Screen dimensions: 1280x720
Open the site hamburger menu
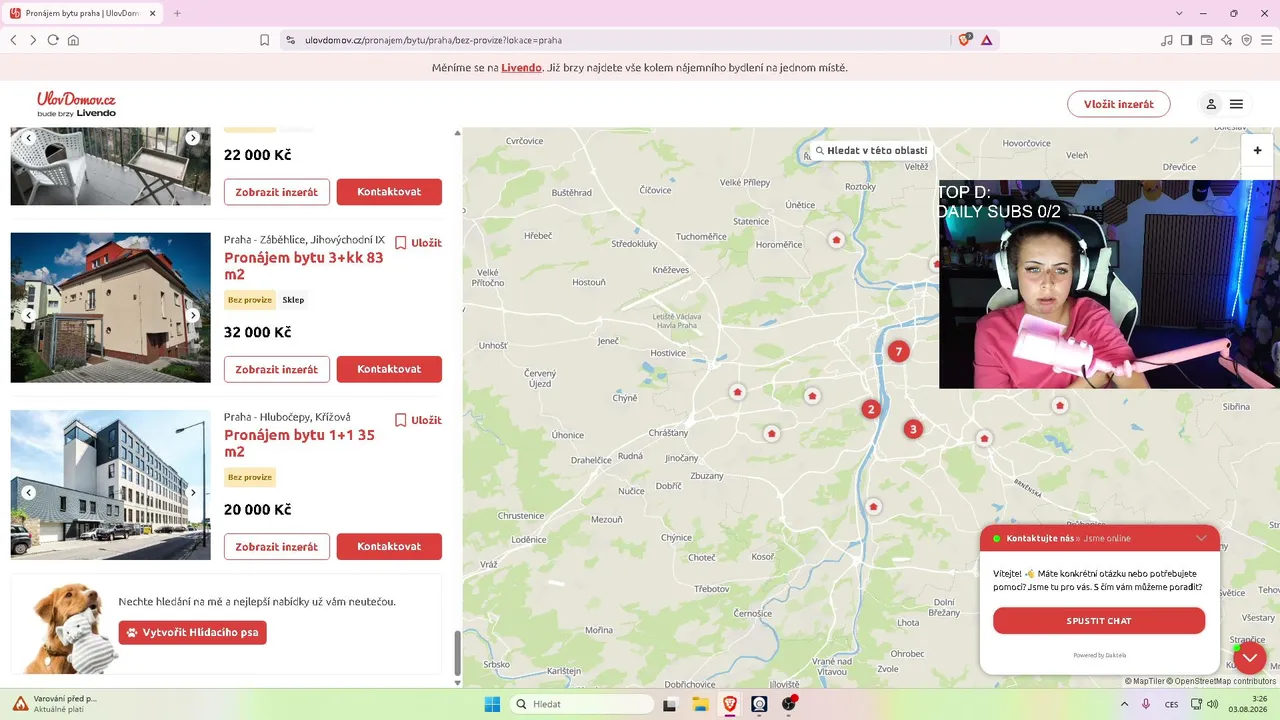(1237, 104)
